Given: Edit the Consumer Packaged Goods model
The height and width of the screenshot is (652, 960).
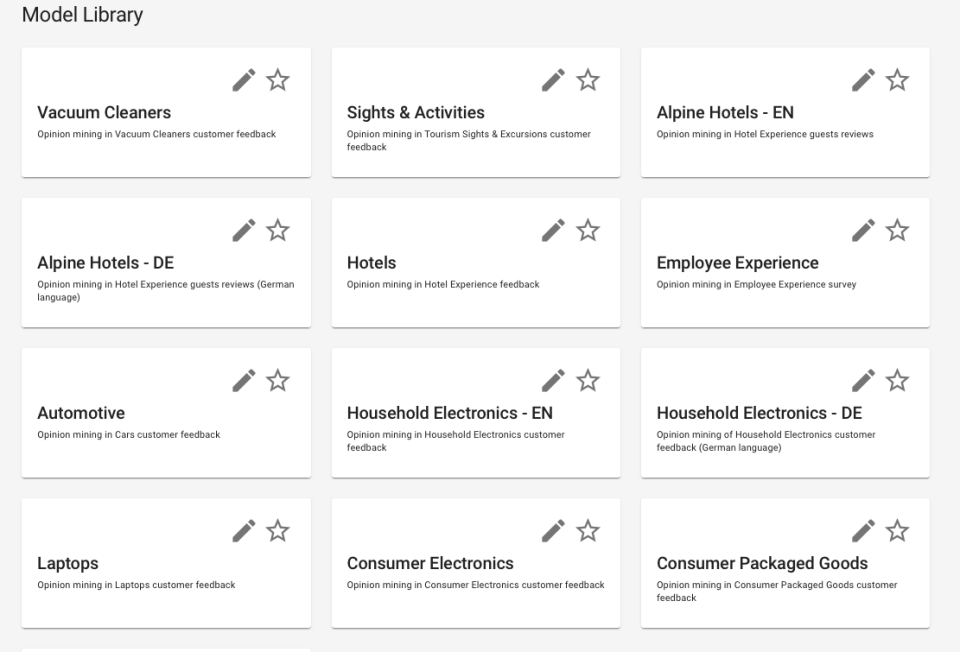Looking at the screenshot, I should tap(863, 530).
